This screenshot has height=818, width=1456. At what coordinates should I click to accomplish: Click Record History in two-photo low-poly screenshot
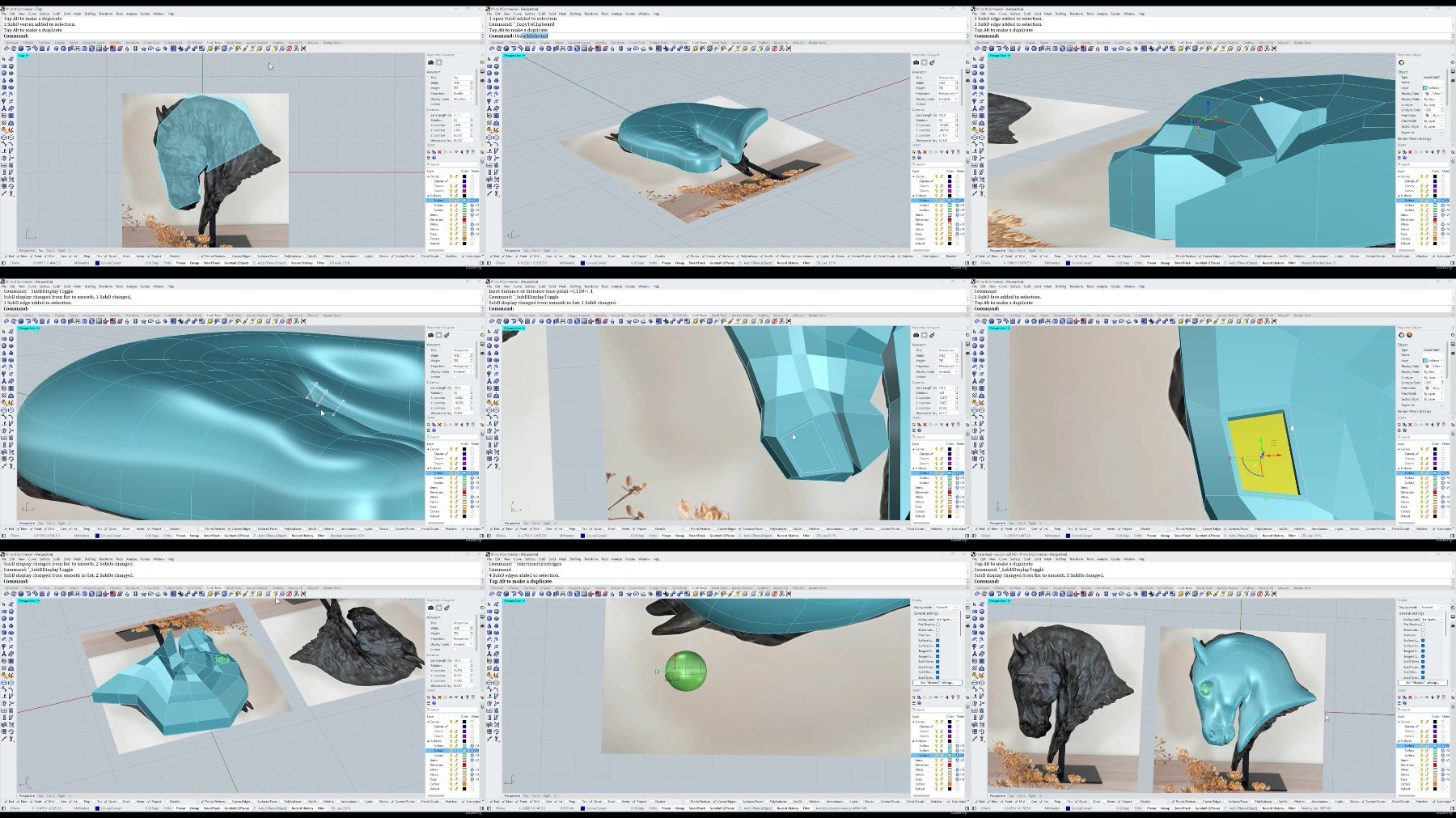point(302,808)
